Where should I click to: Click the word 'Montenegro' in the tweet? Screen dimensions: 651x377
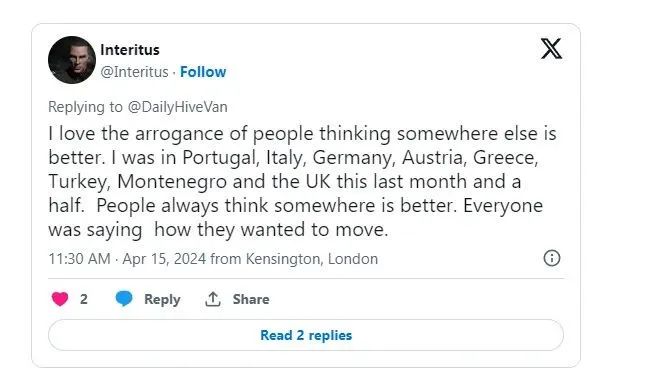click(171, 182)
